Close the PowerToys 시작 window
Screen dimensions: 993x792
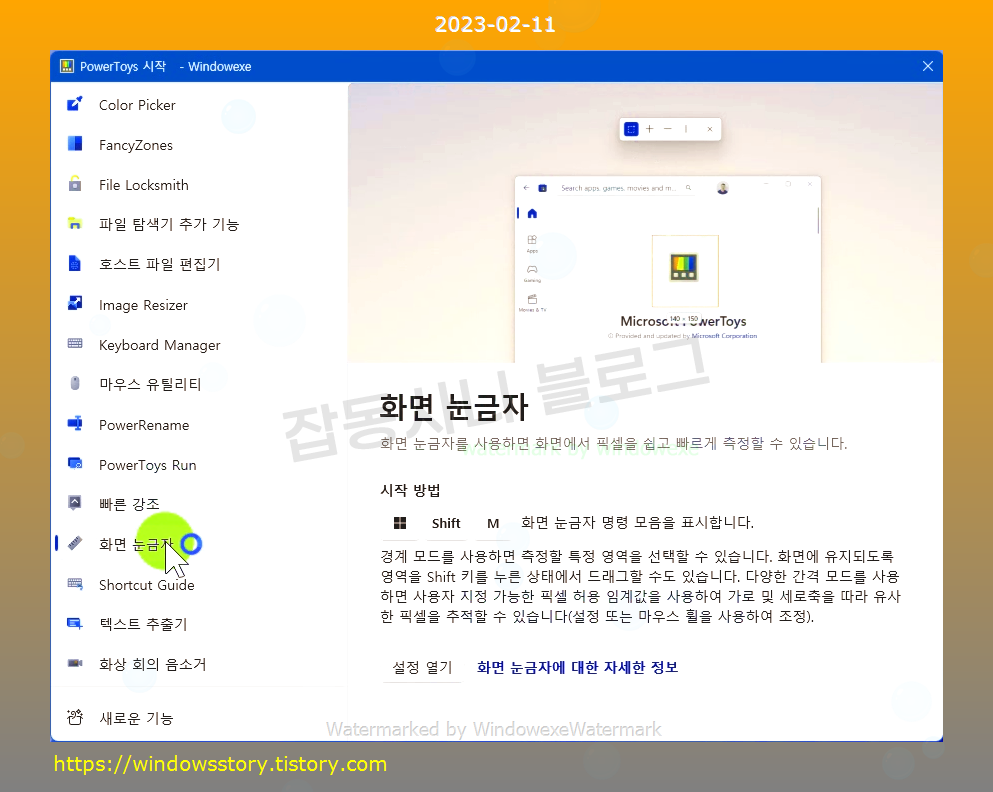928,66
